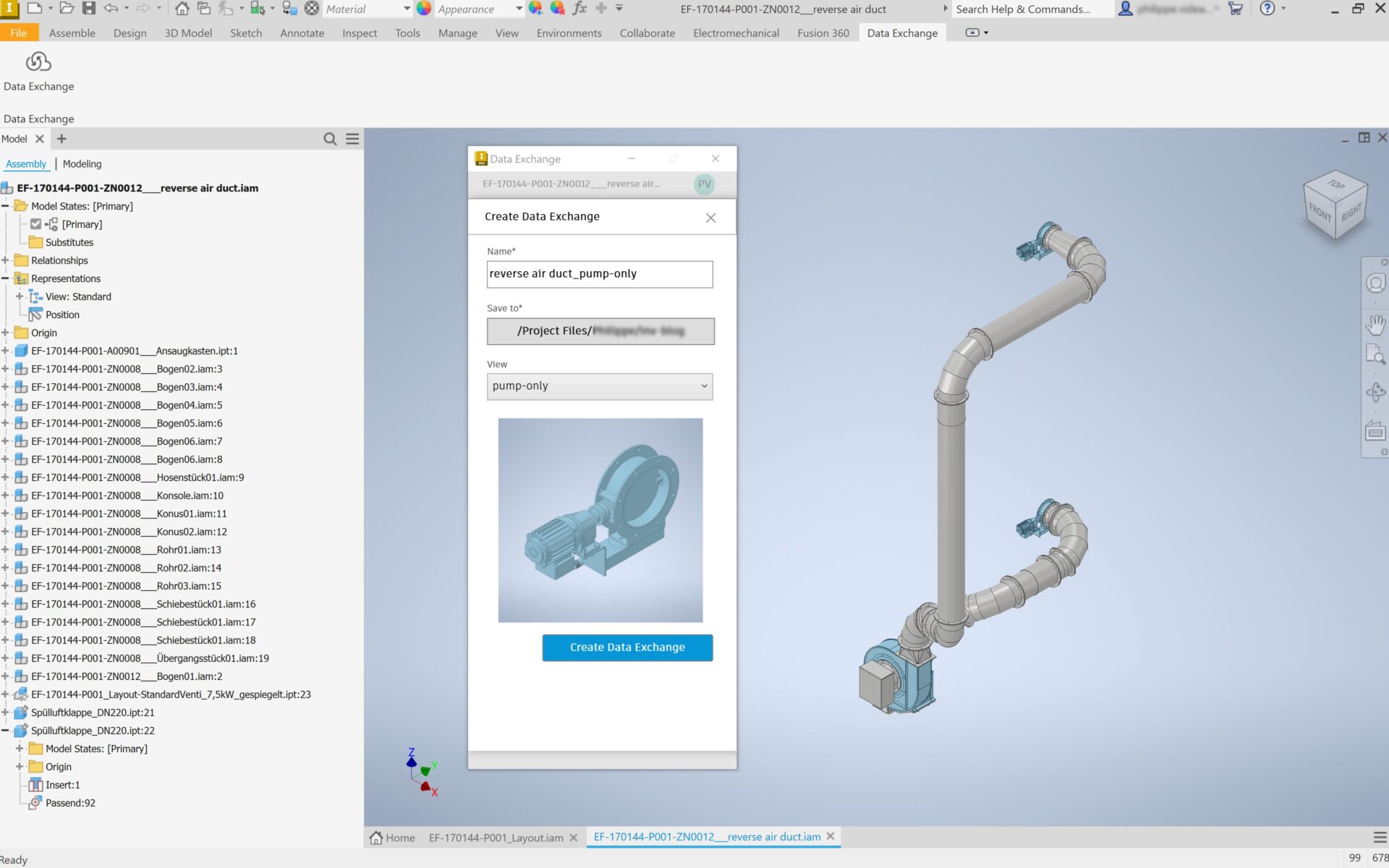
Task: Collapse the Spülluftklappe_DN220.ipt:22 node
Action: tap(6, 731)
